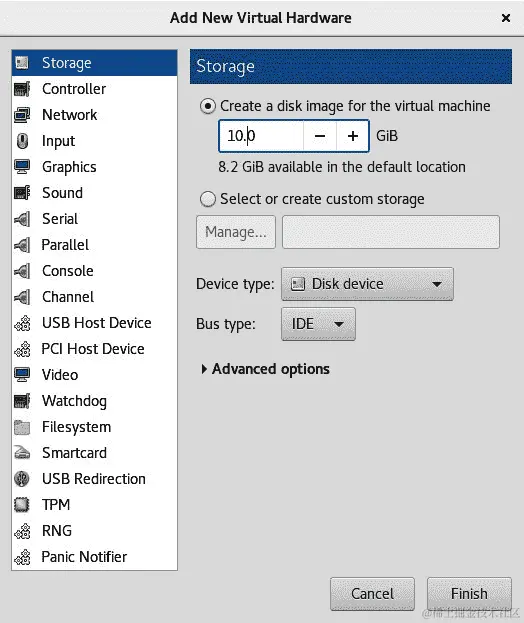Click the Smartcard reader icon
This screenshot has height=623, width=524.
22,453
